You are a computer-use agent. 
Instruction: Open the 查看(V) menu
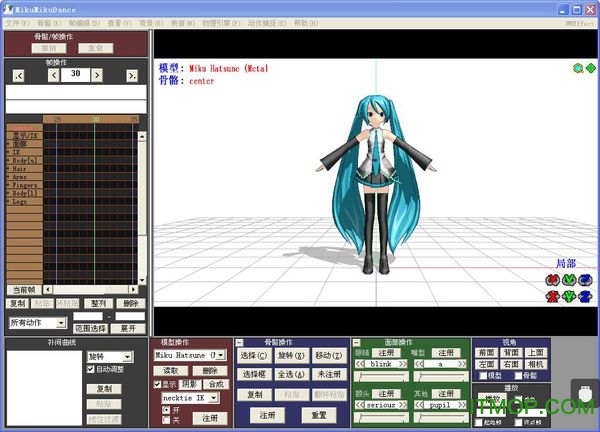(x=119, y=23)
